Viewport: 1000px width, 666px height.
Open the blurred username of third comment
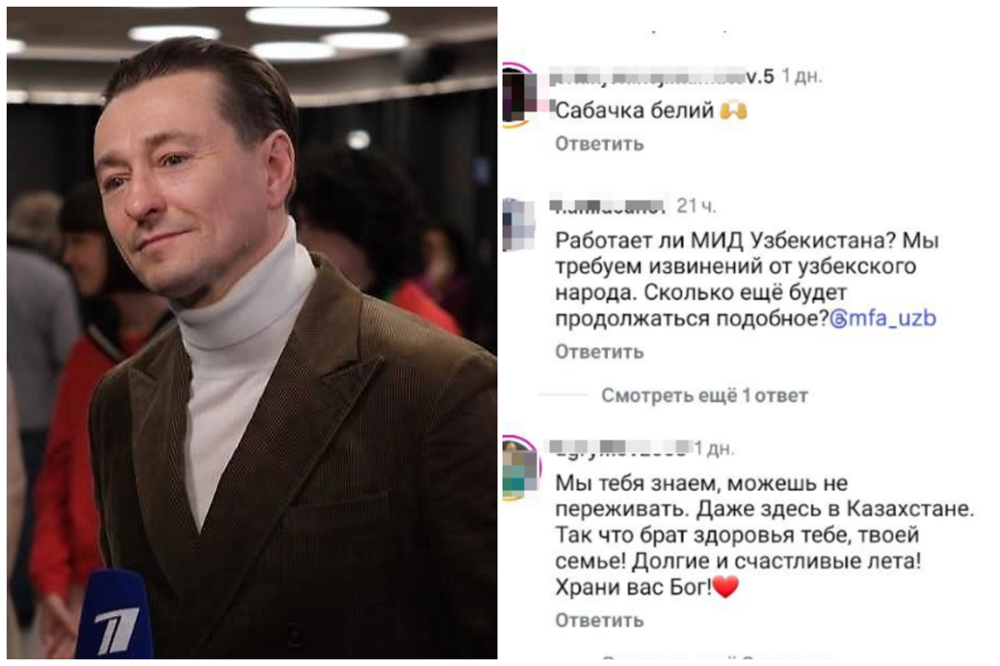point(621,448)
